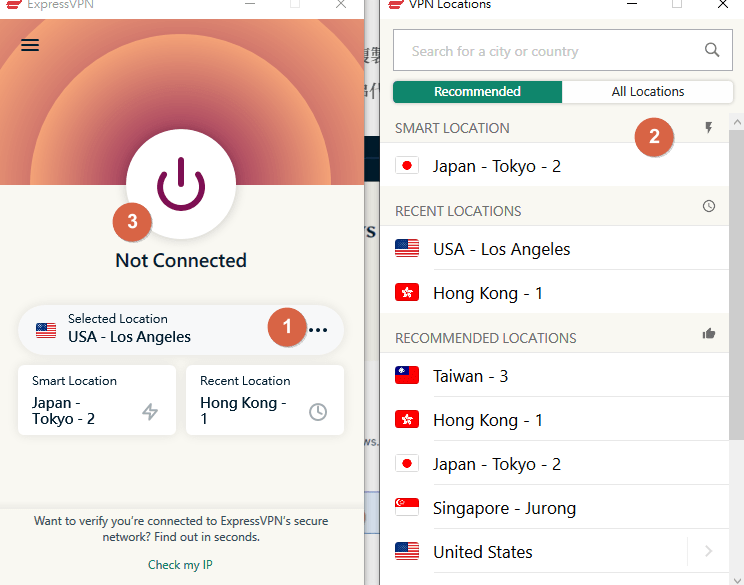Click the Not Connected status text
The height and width of the screenshot is (585, 744).
(x=181, y=260)
